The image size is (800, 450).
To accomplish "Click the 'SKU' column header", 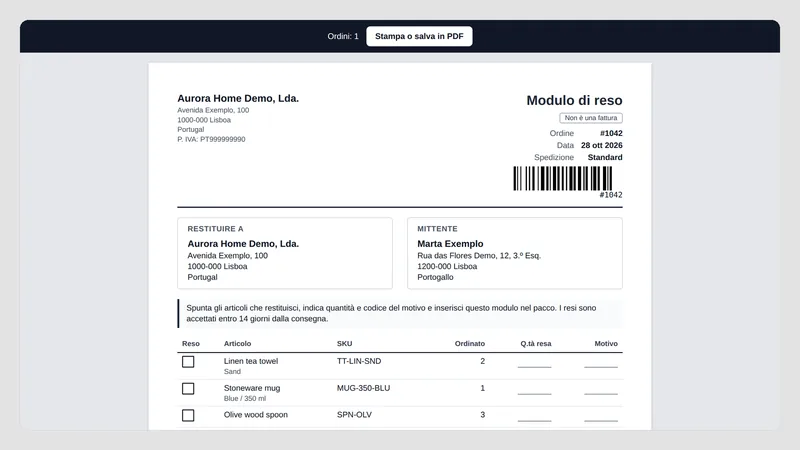I will pos(344,344).
